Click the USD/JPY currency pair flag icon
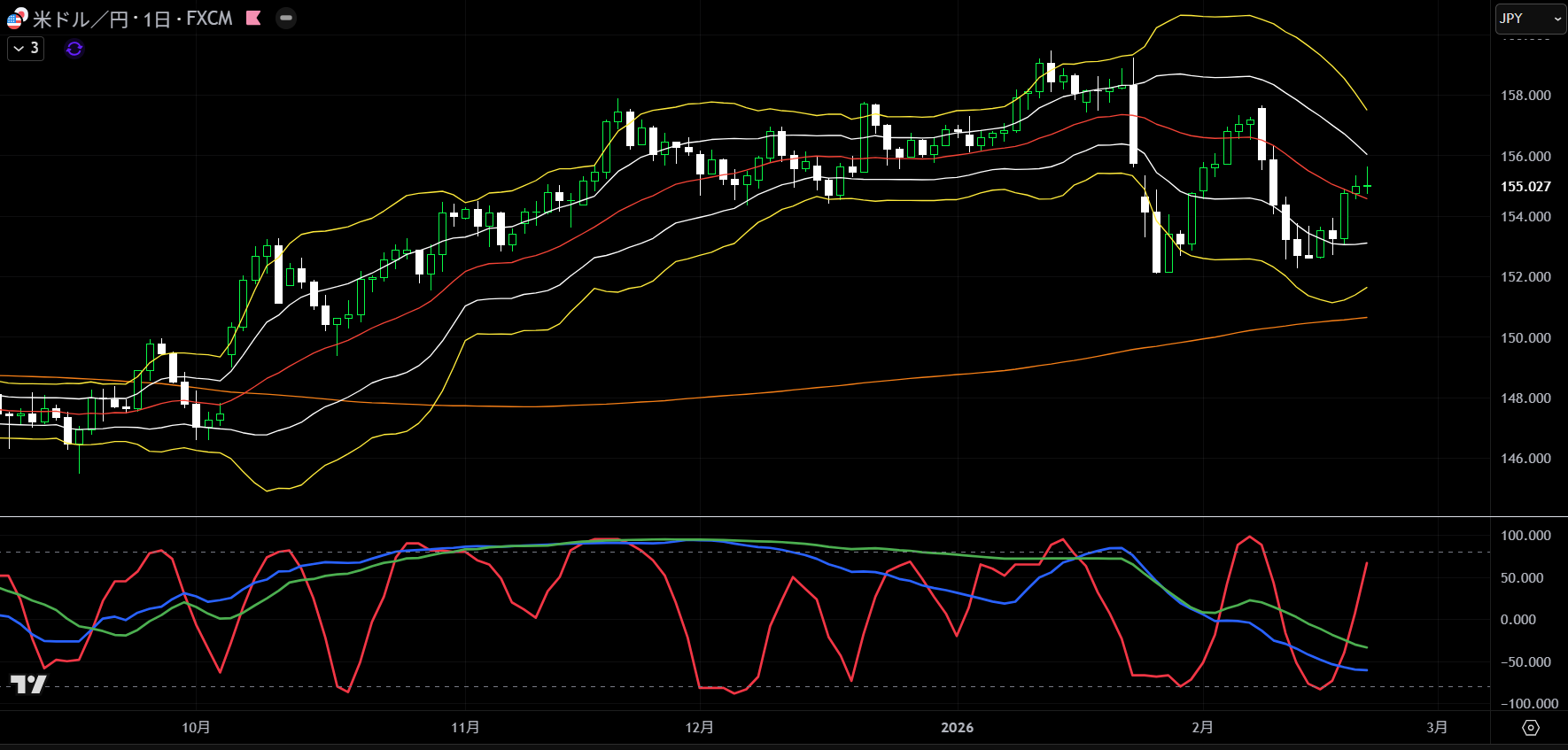1568x750 pixels. pyautogui.click(x=15, y=19)
